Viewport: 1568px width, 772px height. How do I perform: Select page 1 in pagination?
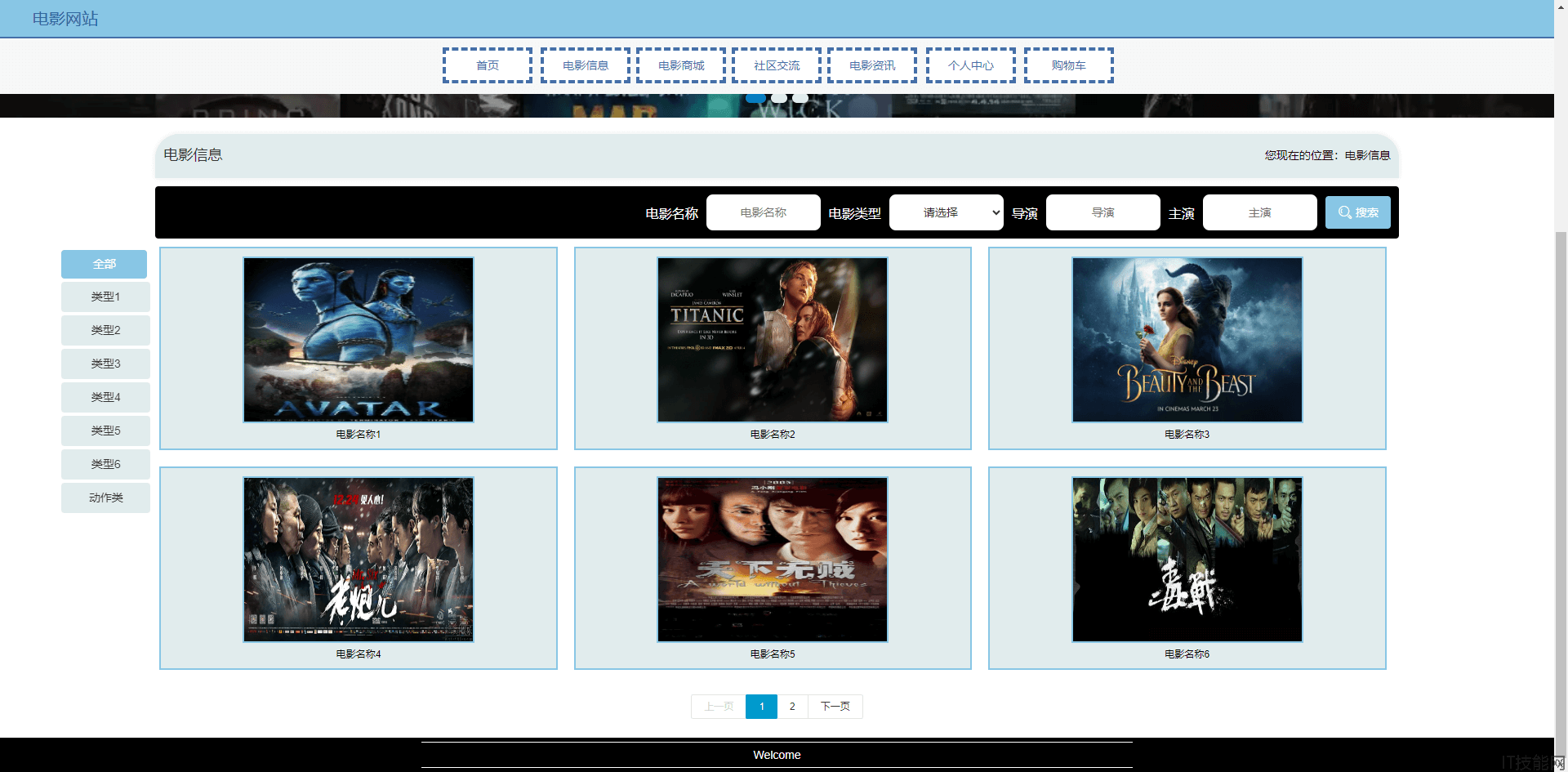[762, 707]
